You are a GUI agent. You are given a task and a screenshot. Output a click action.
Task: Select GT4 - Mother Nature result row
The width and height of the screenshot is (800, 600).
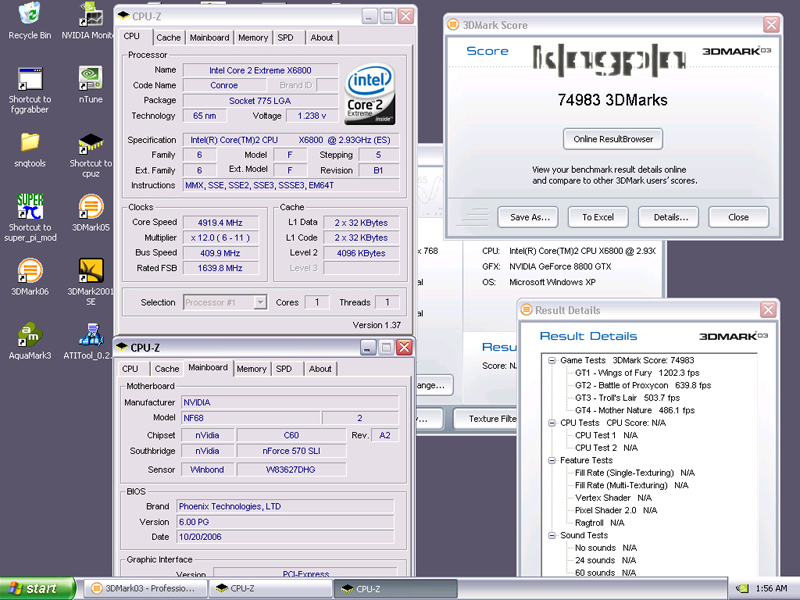(635, 410)
